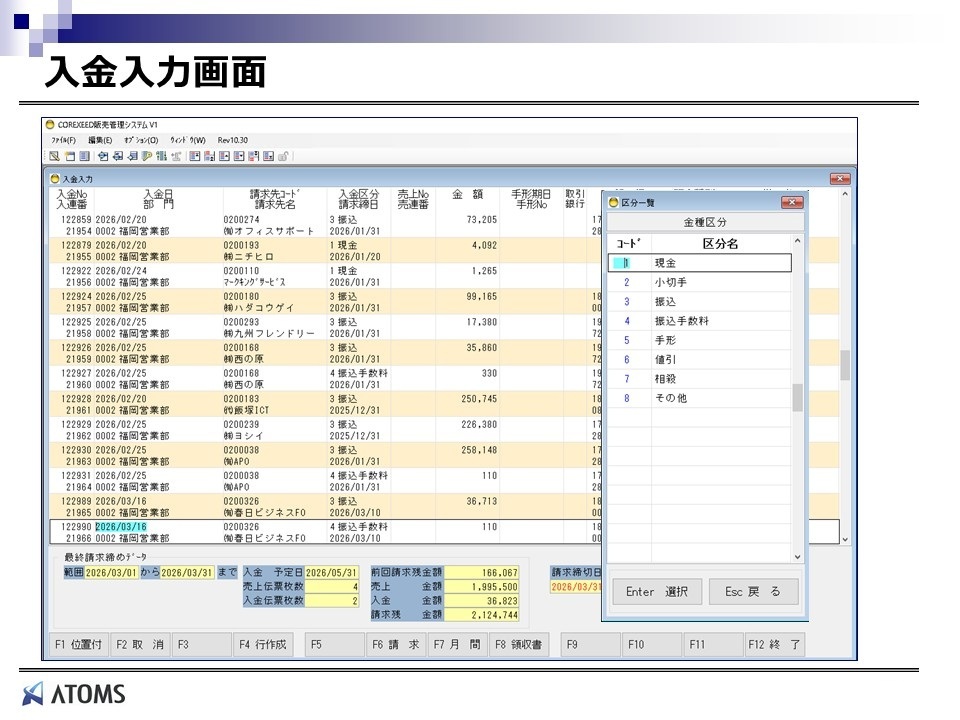Close the 区分一覧 dialog

click(792, 203)
